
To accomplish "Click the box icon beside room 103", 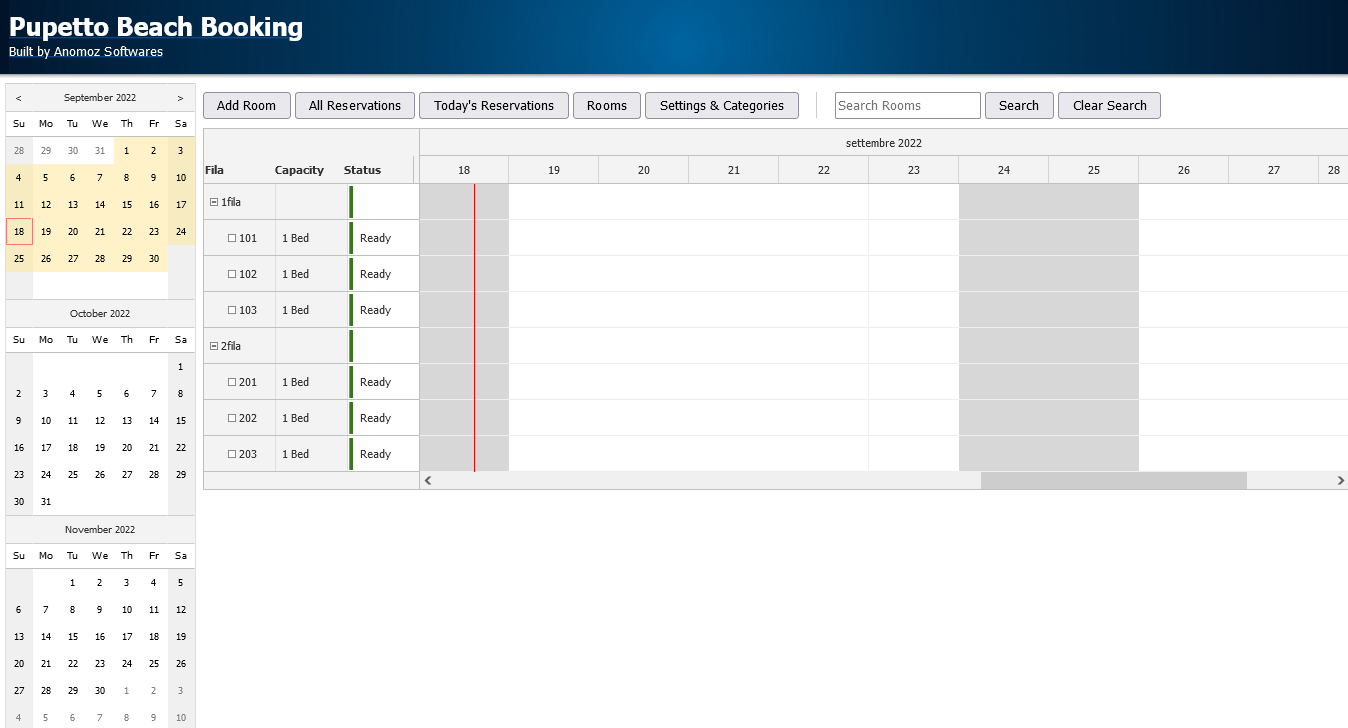I will point(232,310).
